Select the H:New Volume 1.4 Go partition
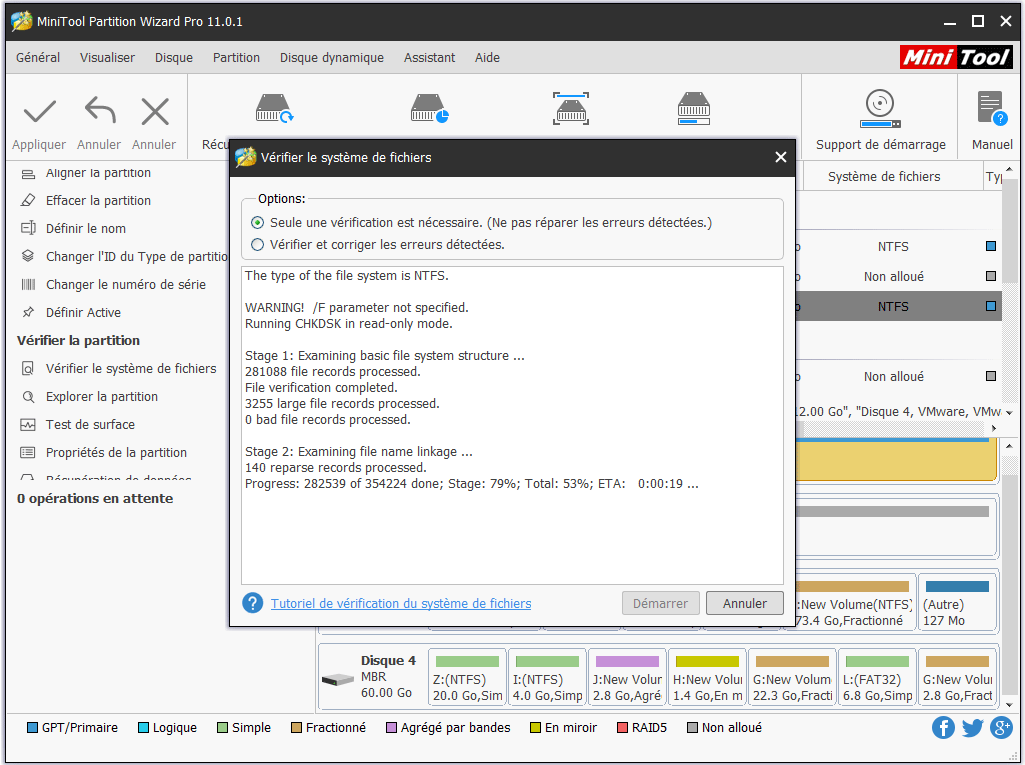1025x765 pixels. [707, 677]
